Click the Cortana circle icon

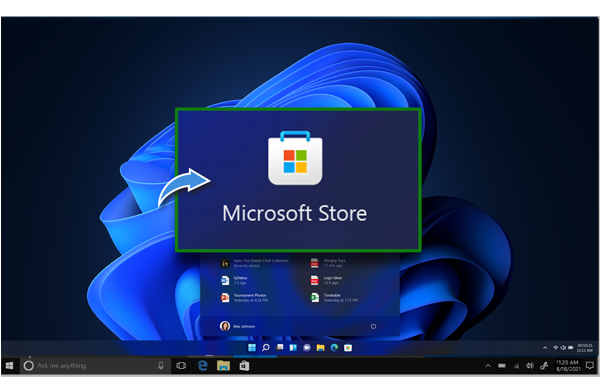click(28, 366)
